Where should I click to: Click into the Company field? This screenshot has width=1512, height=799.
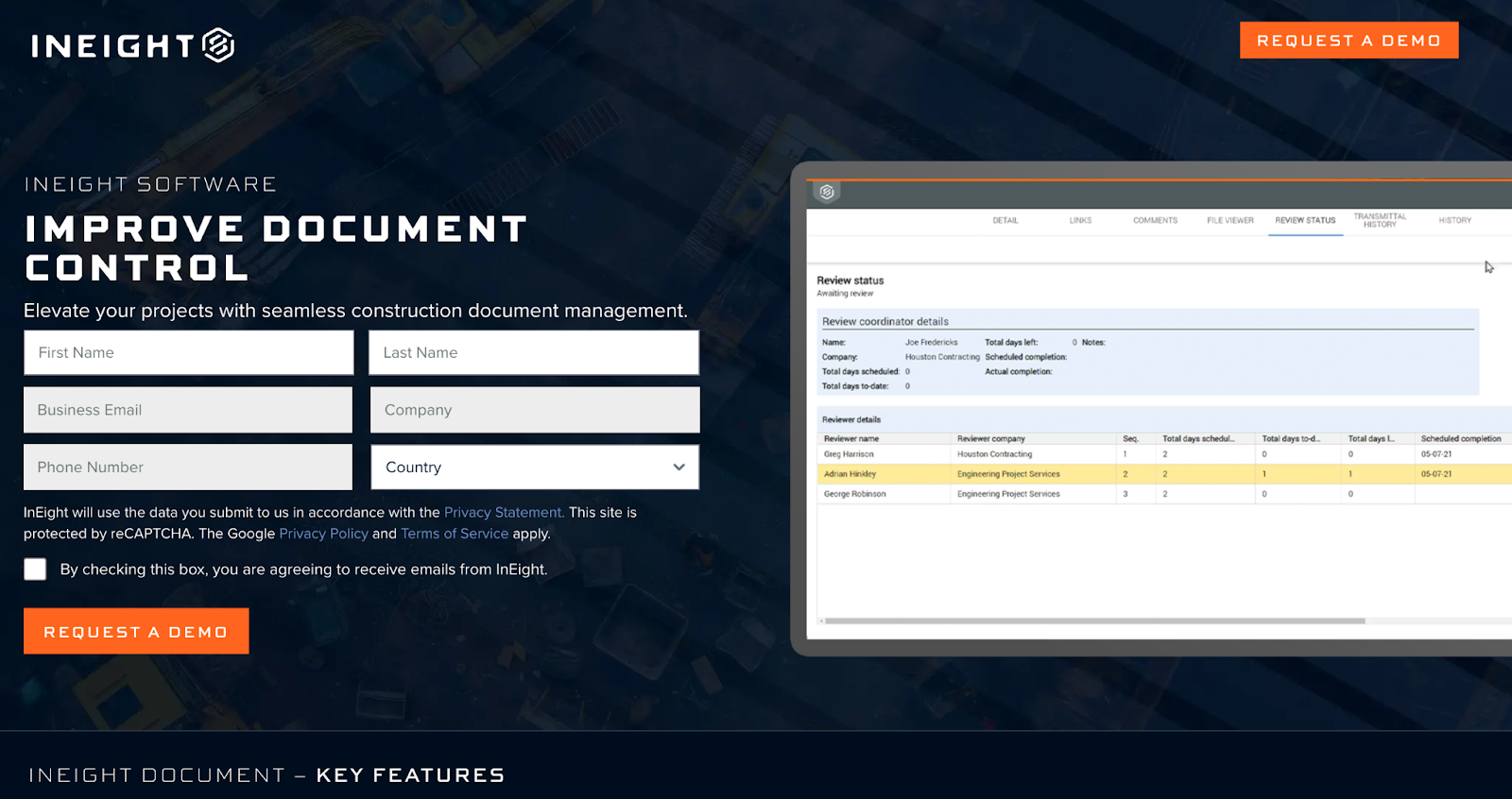(535, 410)
